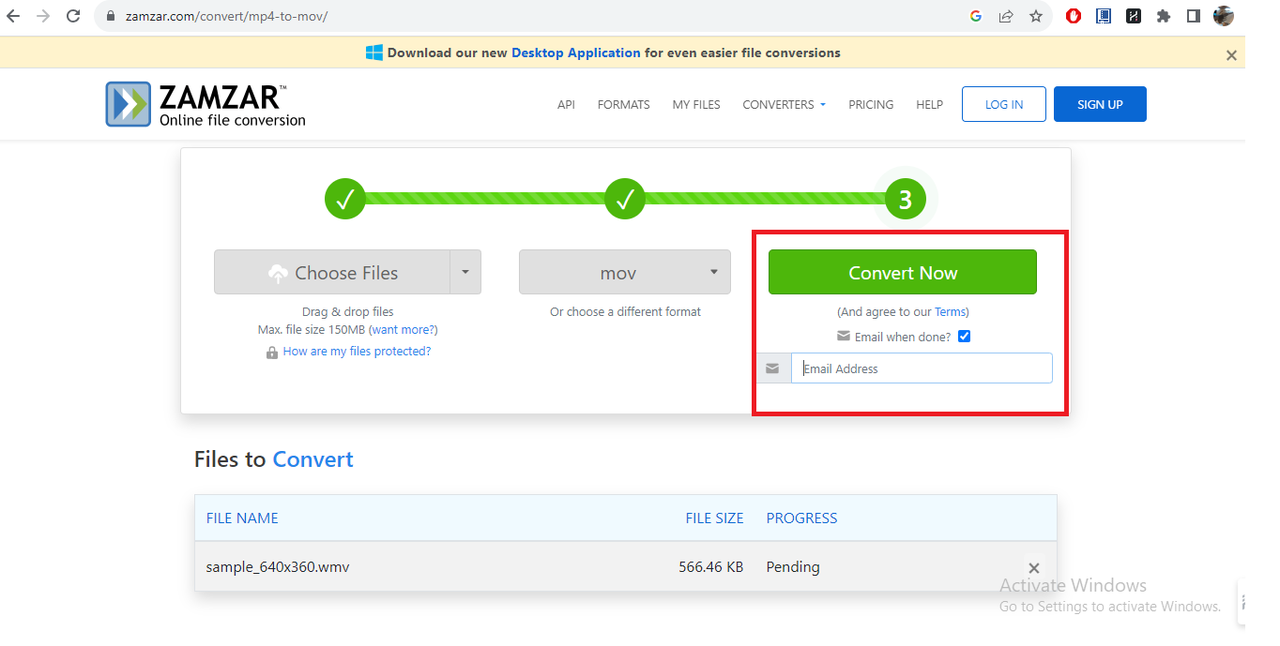
Task: Open the API page
Action: coord(566,104)
